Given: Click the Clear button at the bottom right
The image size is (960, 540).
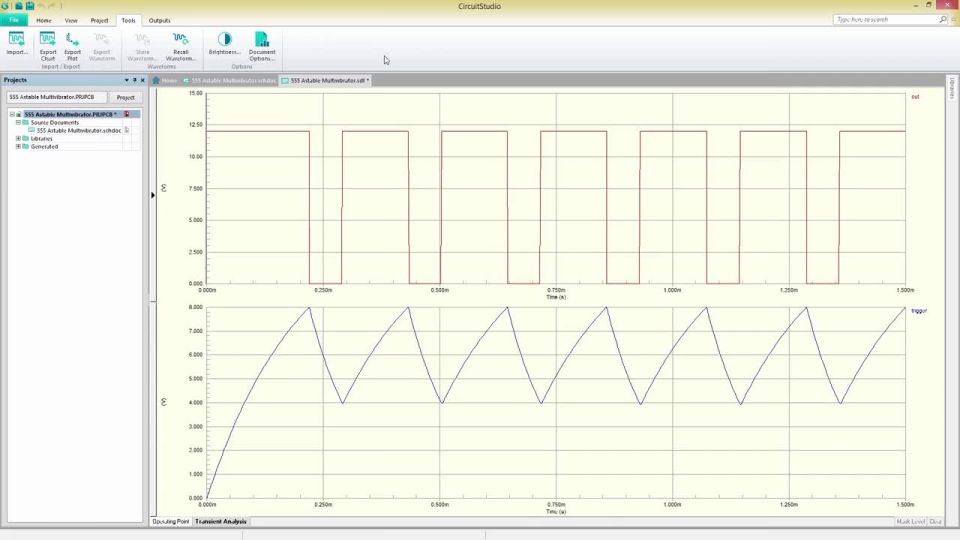Looking at the screenshot, I should pos(936,522).
